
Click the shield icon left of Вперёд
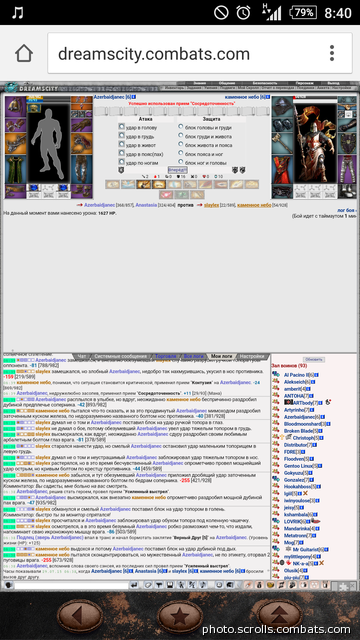[121, 170]
